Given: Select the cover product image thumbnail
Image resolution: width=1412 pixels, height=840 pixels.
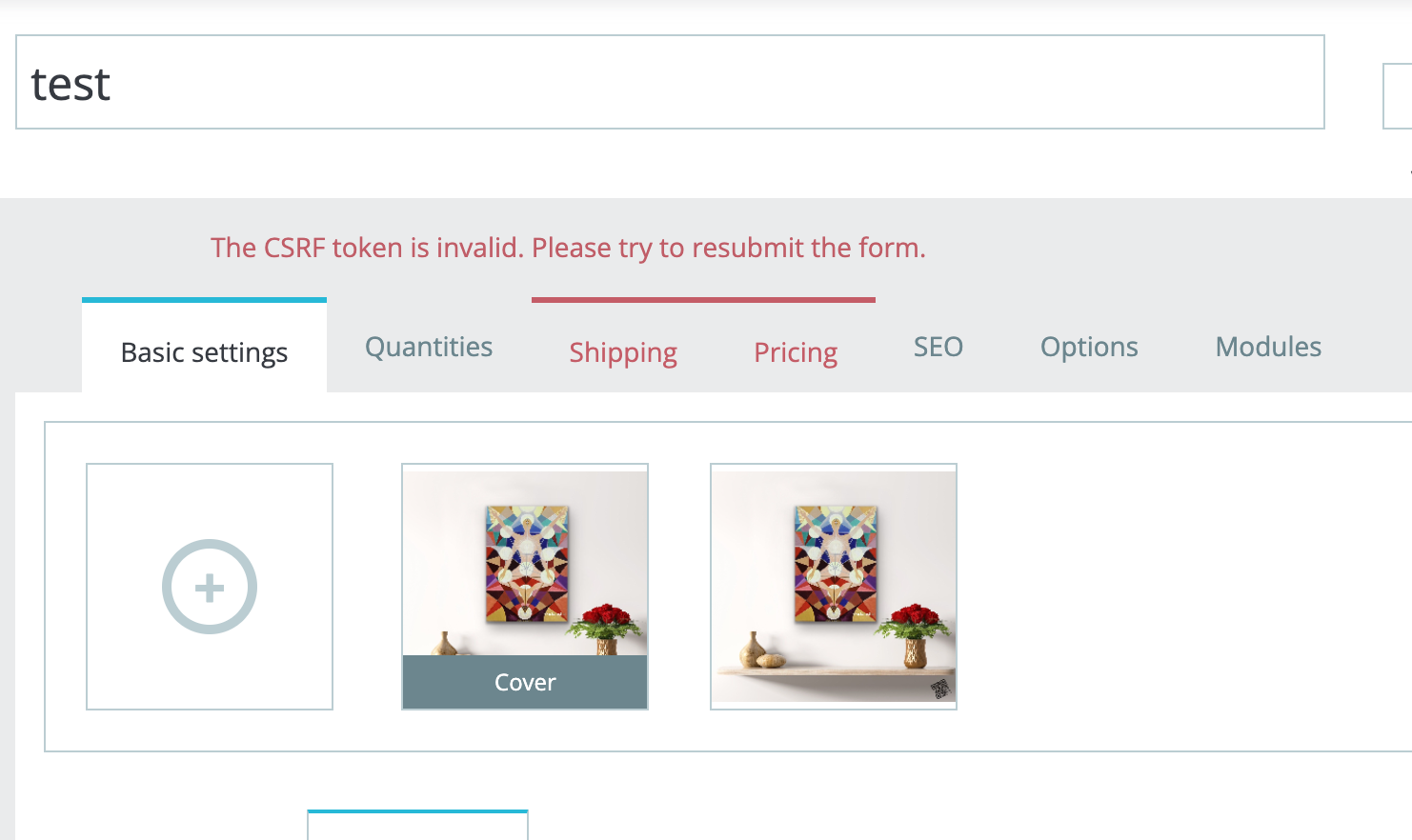Looking at the screenshot, I should point(525,587).
